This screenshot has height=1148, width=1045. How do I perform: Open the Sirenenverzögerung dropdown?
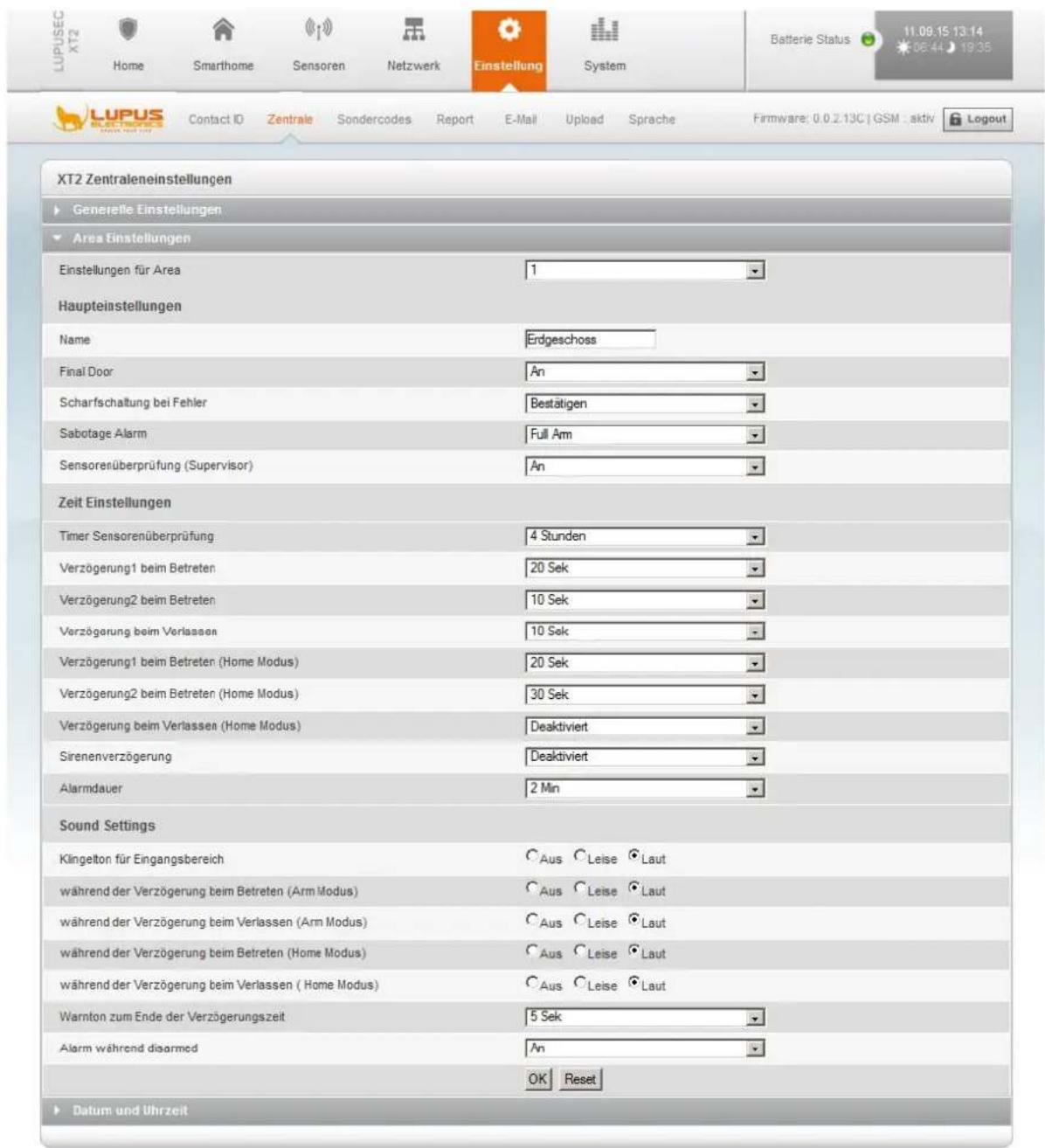click(x=645, y=757)
